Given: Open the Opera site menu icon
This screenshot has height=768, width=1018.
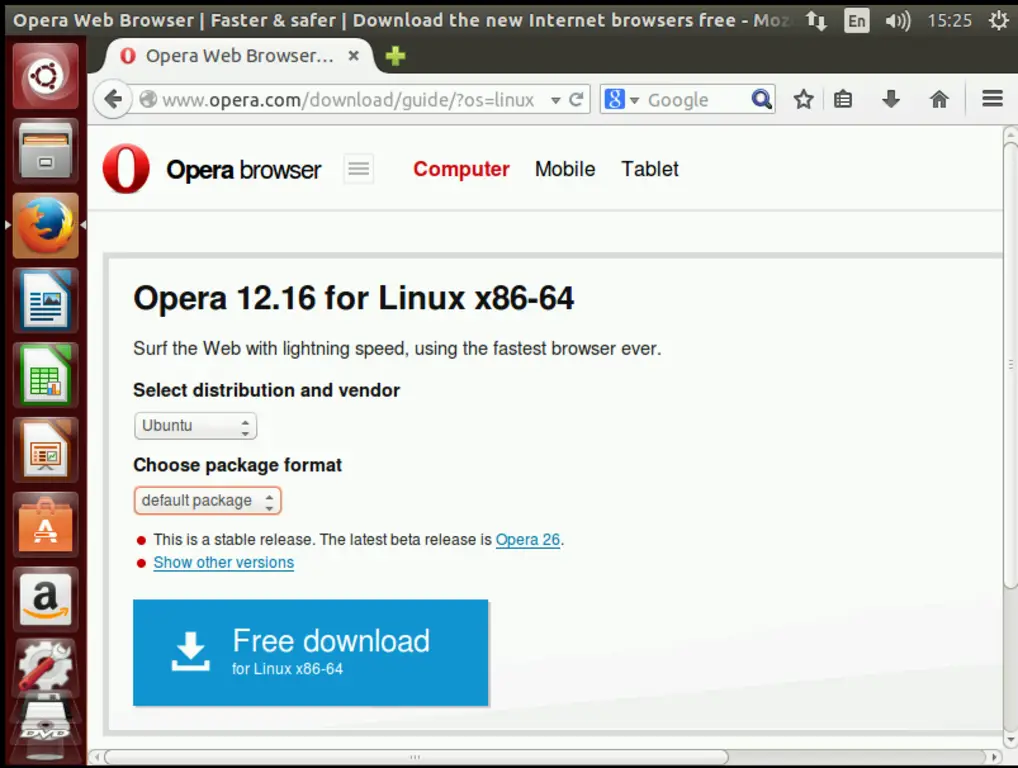Looking at the screenshot, I should point(358,169).
